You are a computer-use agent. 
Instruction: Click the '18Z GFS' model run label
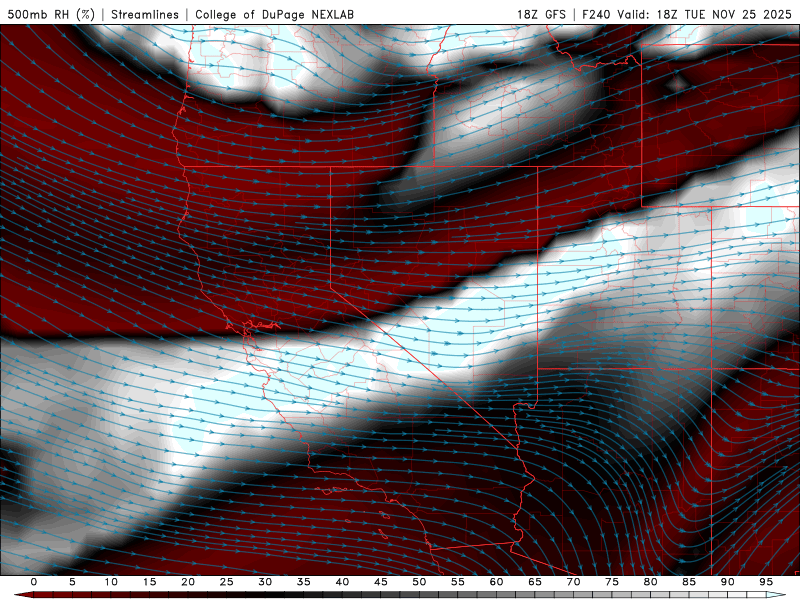click(x=541, y=14)
